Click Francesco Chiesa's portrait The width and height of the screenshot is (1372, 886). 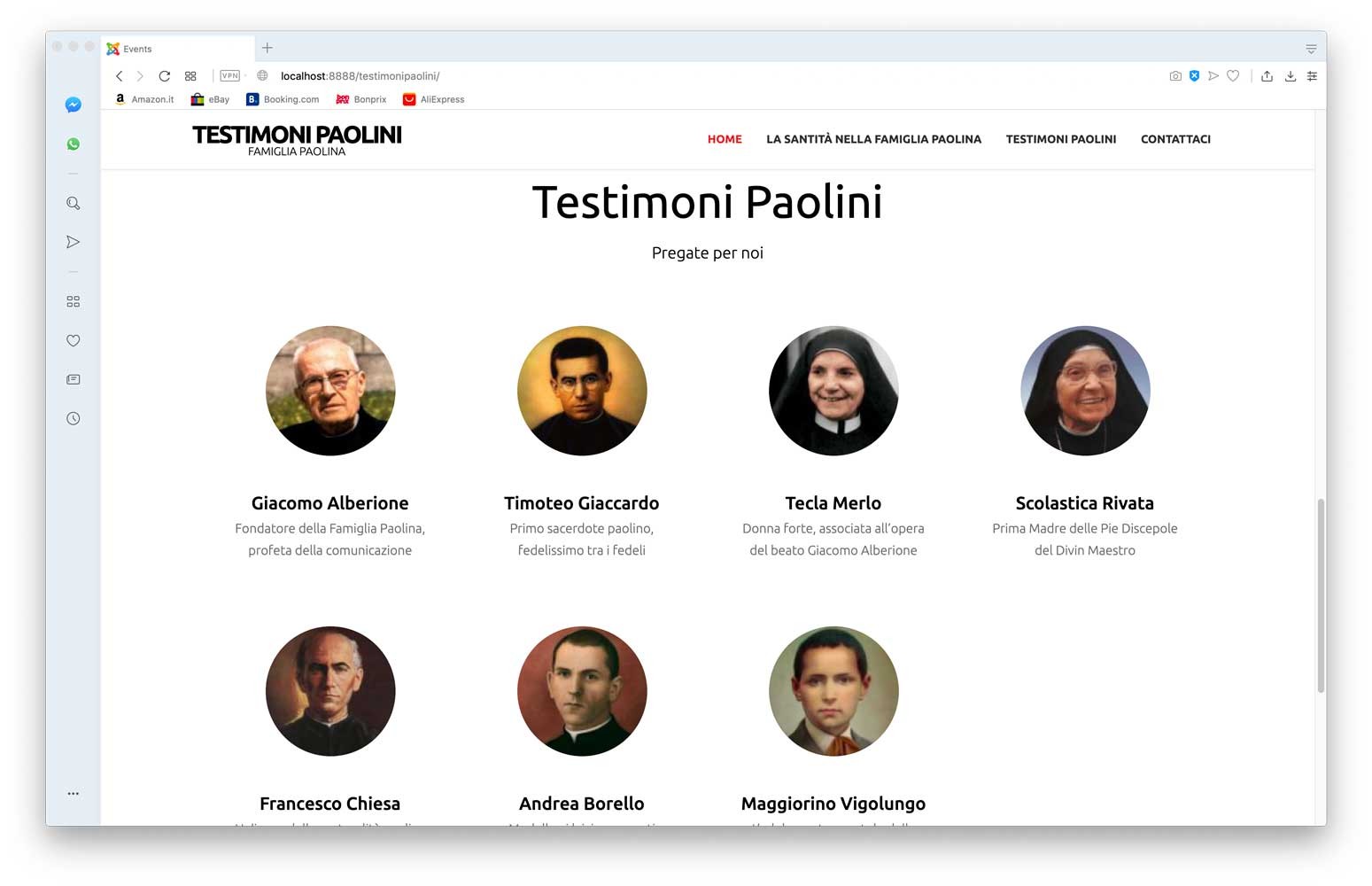(330, 691)
